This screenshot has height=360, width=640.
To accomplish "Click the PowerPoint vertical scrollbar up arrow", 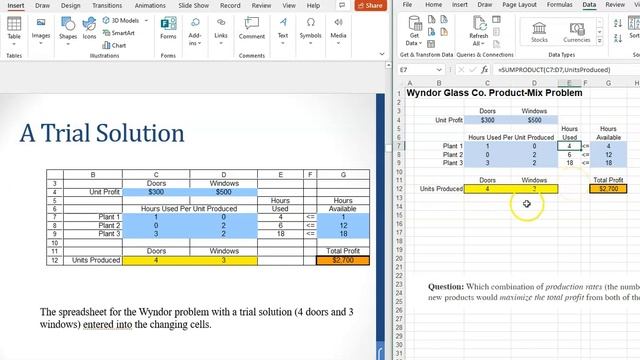I will tap(388, 65).
